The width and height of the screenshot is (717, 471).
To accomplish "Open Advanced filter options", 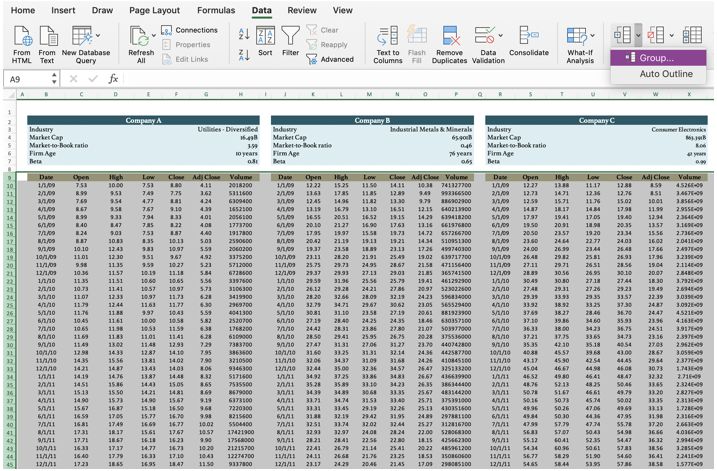I will (330, 59).
